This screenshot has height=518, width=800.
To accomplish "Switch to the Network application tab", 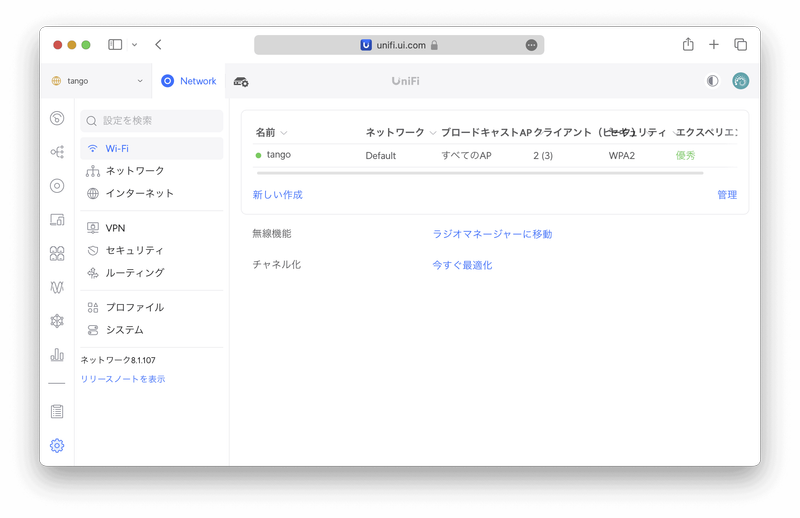I will tap(189, 81).
